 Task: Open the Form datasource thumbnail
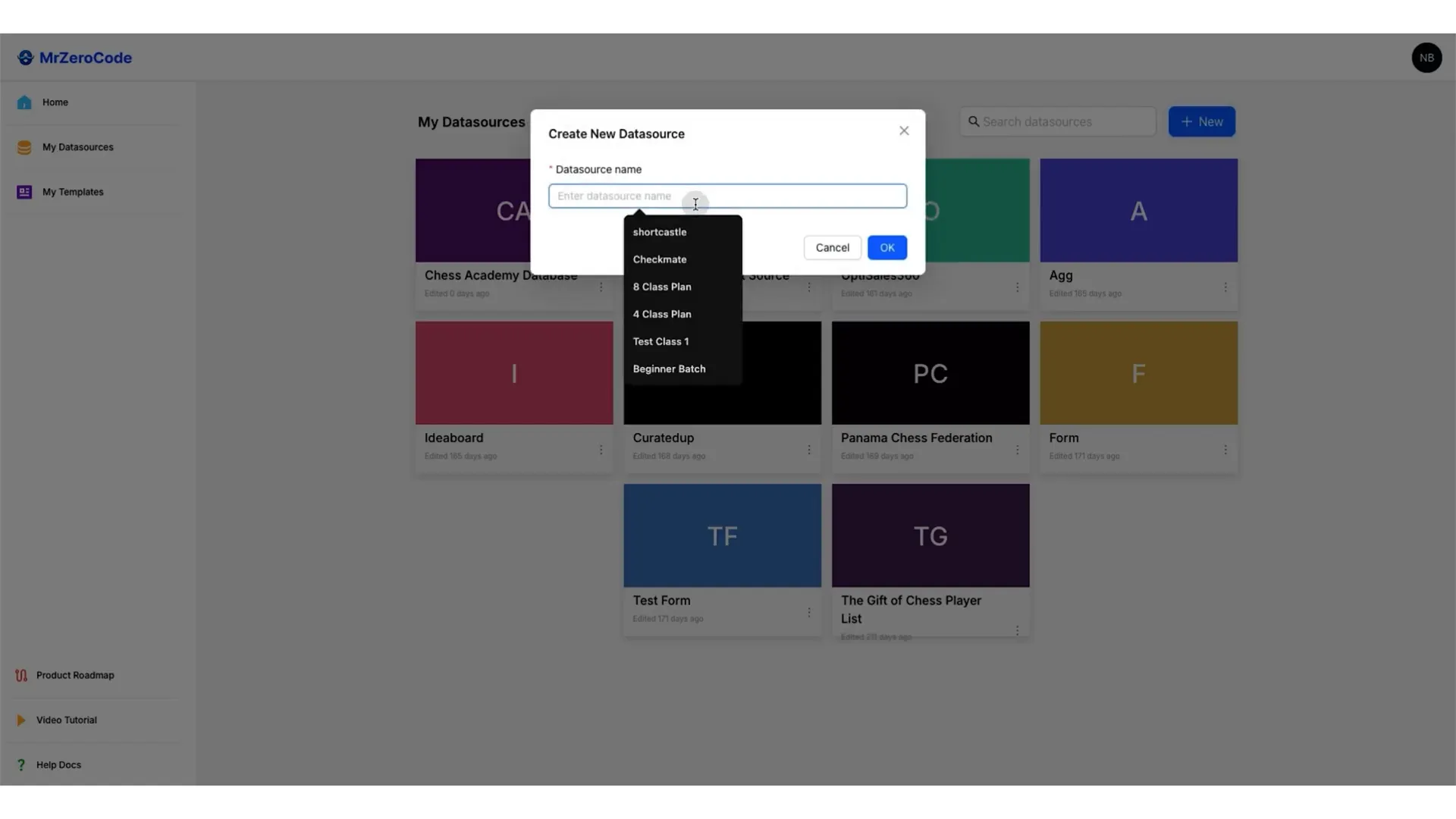1138,372
